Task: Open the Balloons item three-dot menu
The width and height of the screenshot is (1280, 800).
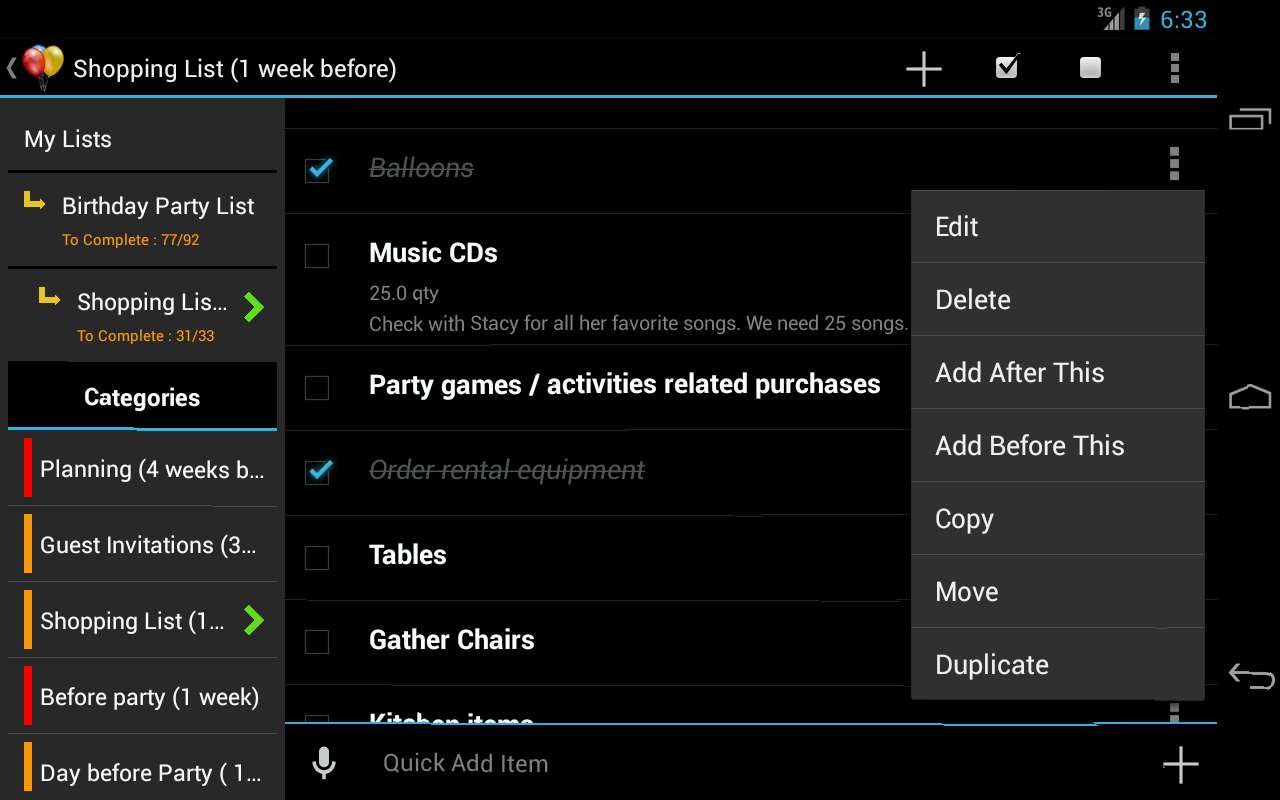Action: [x=1174, y=163]
